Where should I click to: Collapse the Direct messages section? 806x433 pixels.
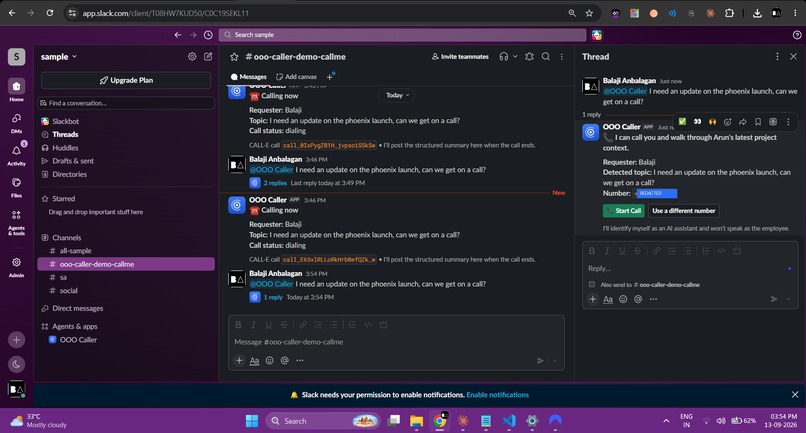(77, 309)
